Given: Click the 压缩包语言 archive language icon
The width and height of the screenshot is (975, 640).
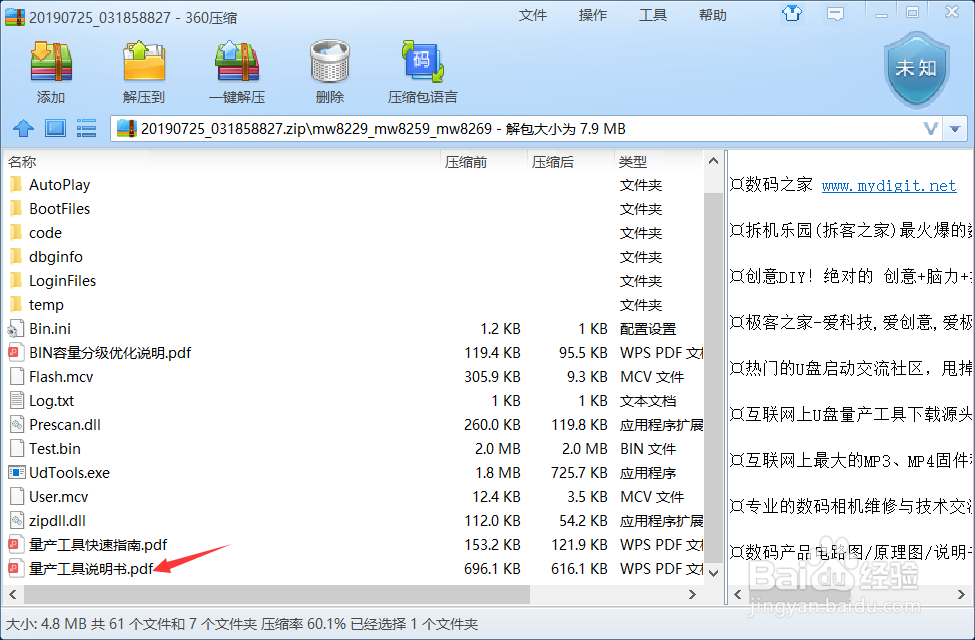Looking at the screenshot, I should (x=423, y=62).
